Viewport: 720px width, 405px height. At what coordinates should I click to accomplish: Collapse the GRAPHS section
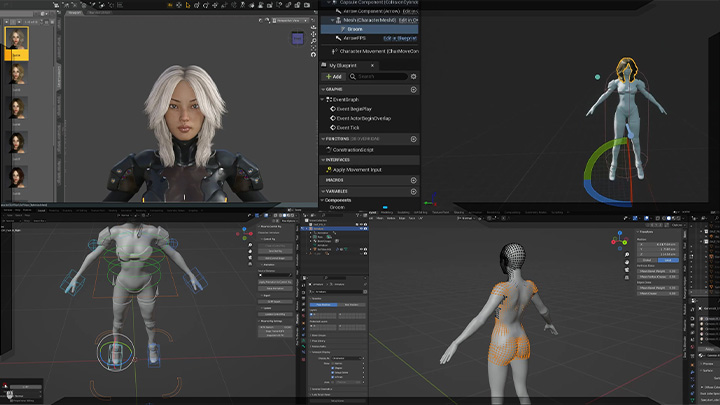(x=323, y=90)
